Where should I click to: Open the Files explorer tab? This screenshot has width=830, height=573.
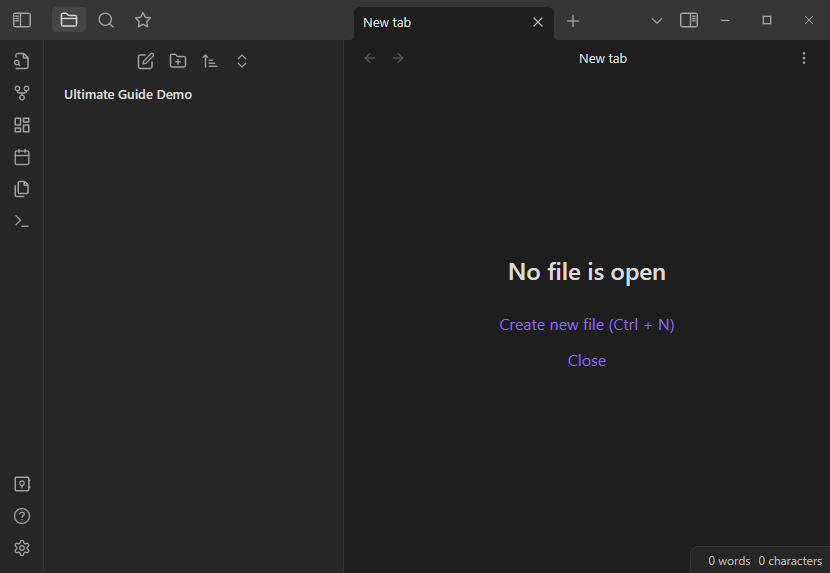(x=69, y=20)
